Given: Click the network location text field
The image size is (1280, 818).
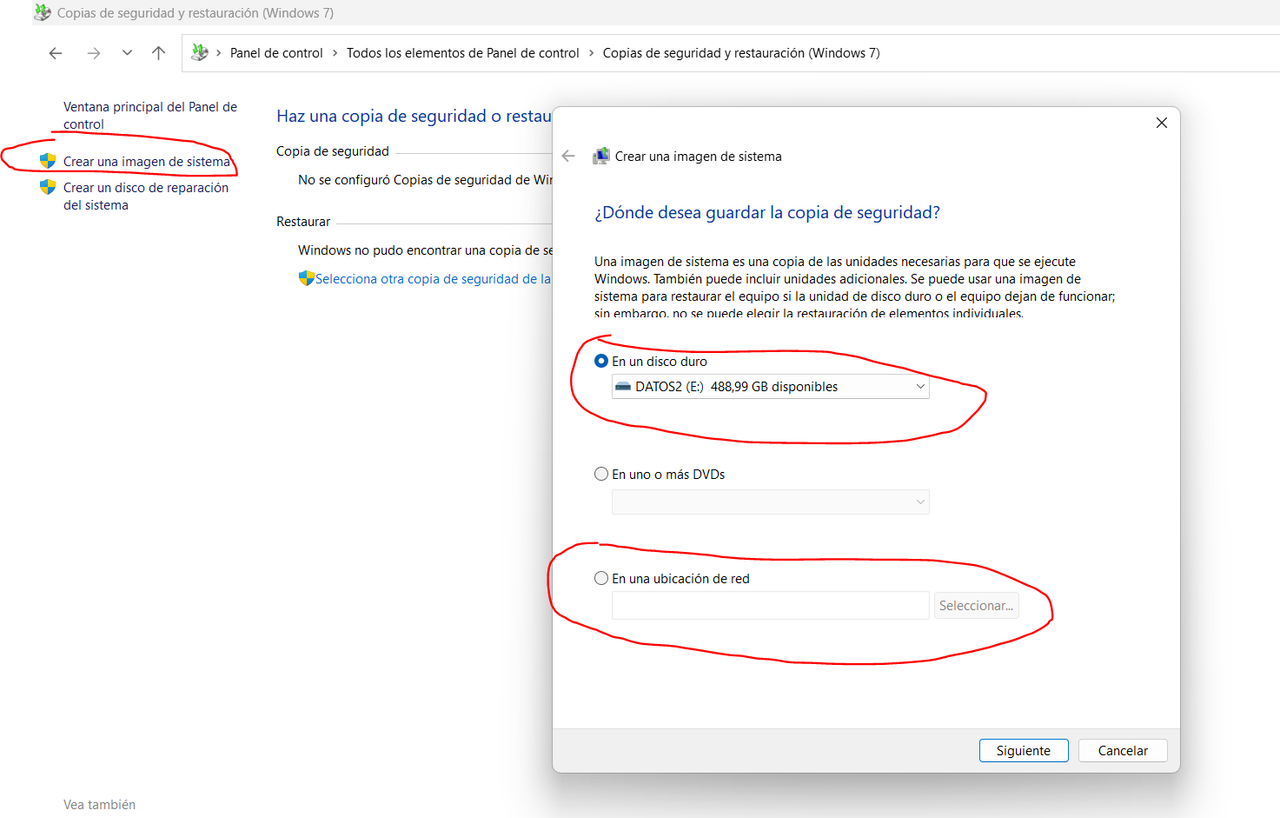Looking at the screenshot, I should point(770,605).
